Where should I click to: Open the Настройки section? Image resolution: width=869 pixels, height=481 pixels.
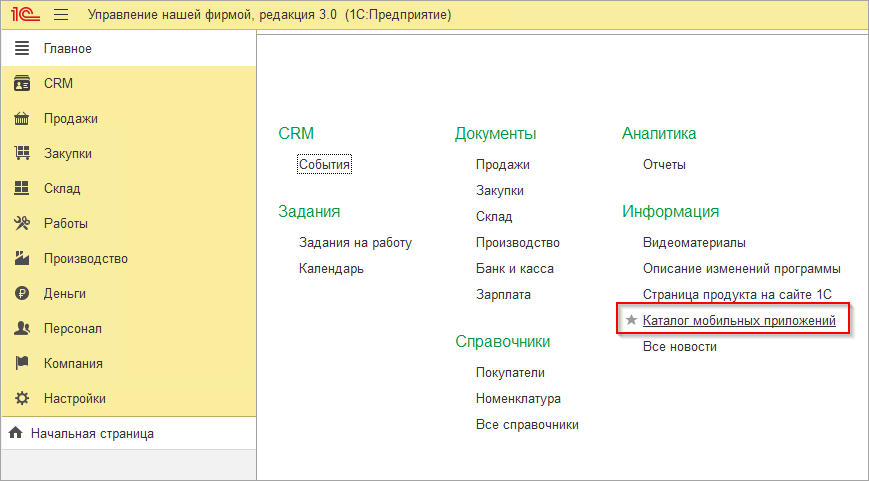pyautogui.click(x=129, y=398)
